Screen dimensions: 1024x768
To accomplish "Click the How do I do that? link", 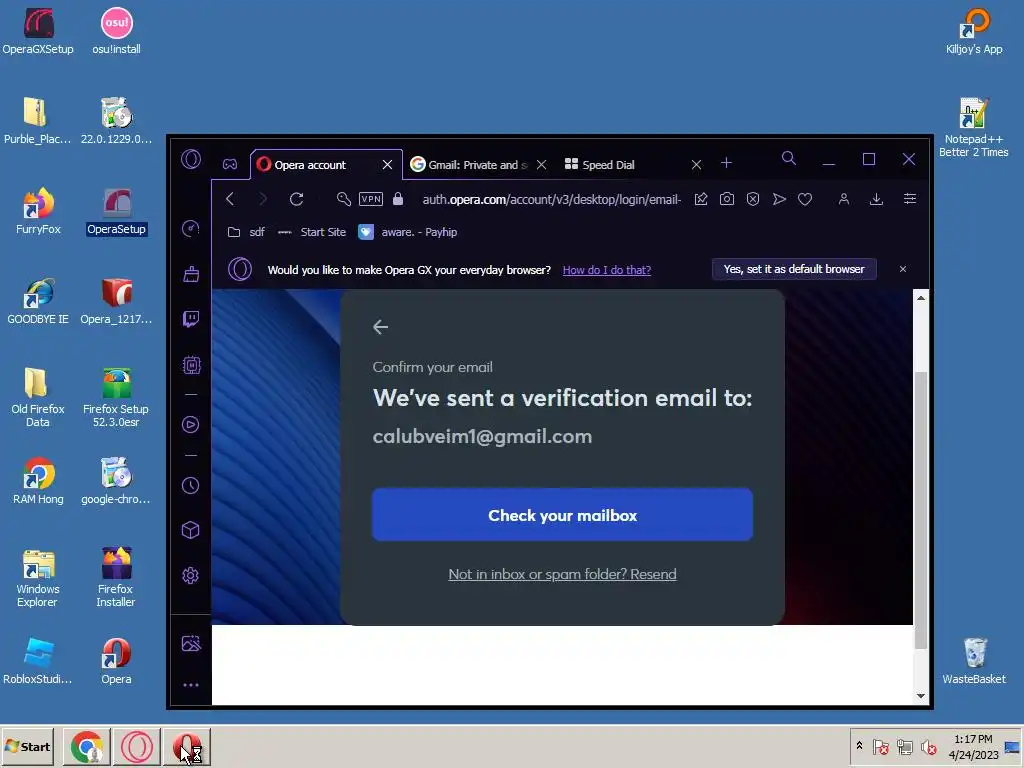I will [x=607, y=270].
